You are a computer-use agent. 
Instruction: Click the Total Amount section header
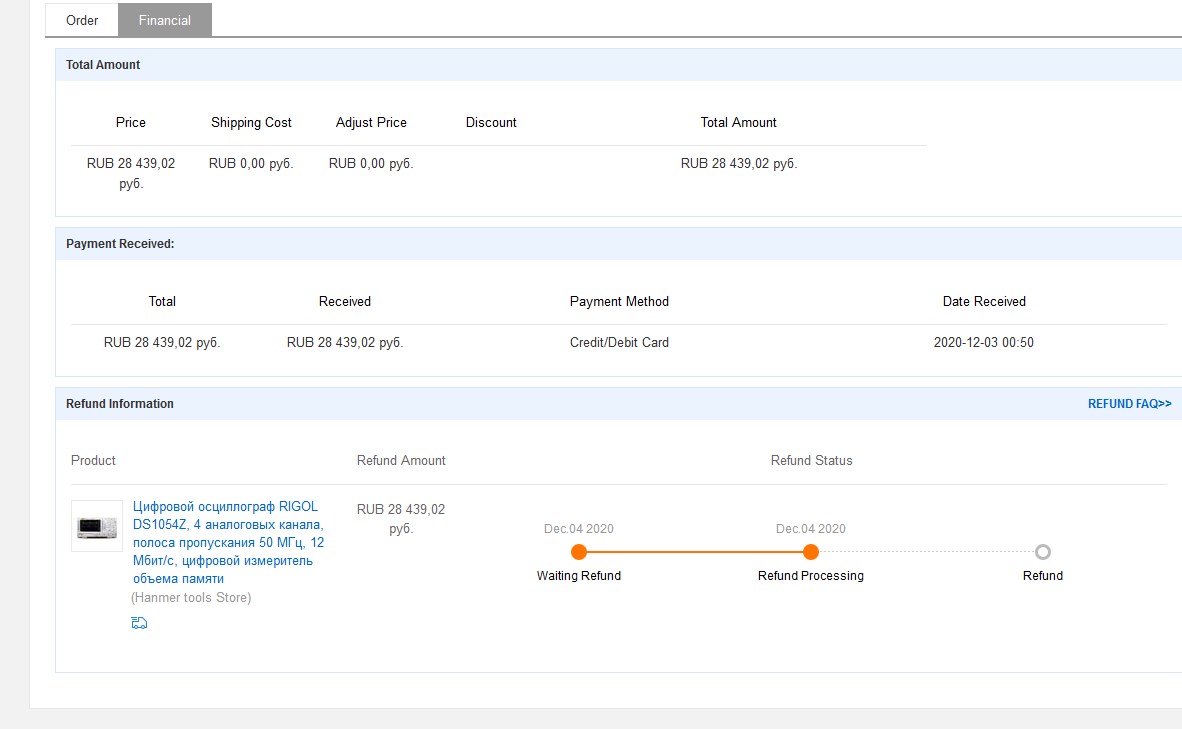103,65
